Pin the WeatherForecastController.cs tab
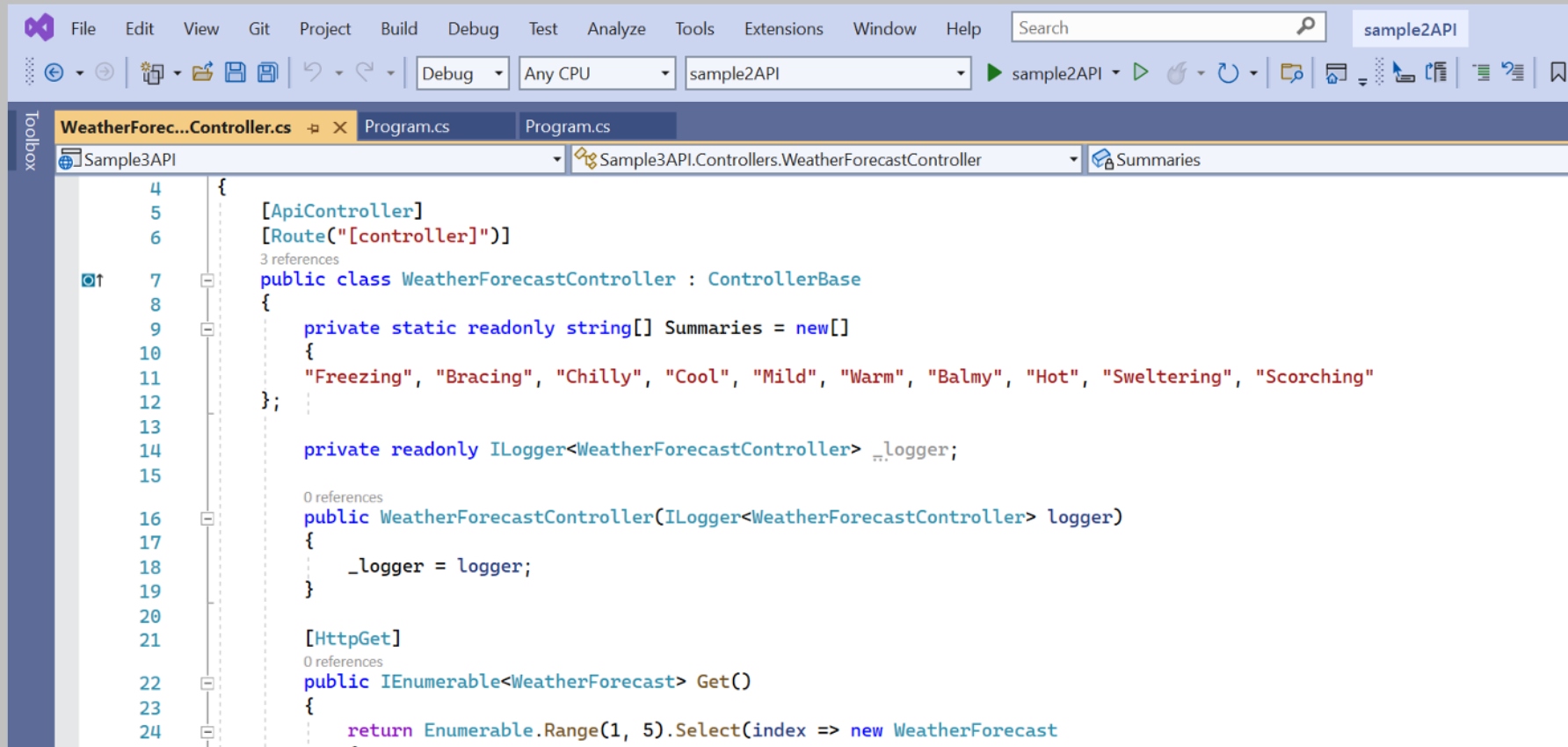The image size is (1568, 747). pos(314,128)
